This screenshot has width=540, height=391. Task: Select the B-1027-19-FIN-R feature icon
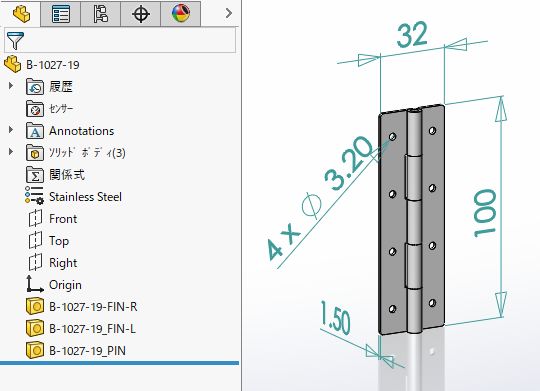coord(35,306)
